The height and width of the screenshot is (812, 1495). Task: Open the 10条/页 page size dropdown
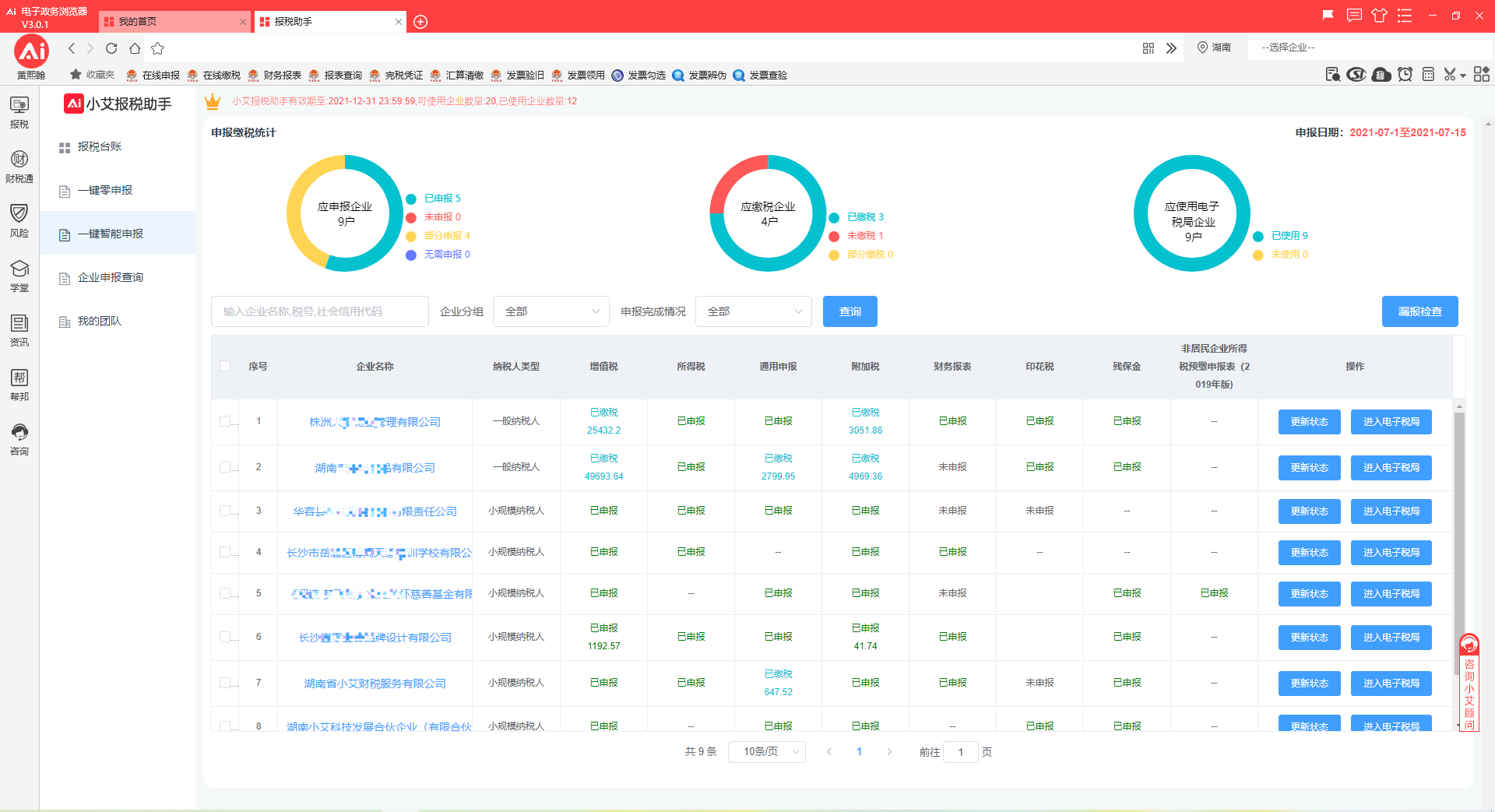[x=767, y=752]
